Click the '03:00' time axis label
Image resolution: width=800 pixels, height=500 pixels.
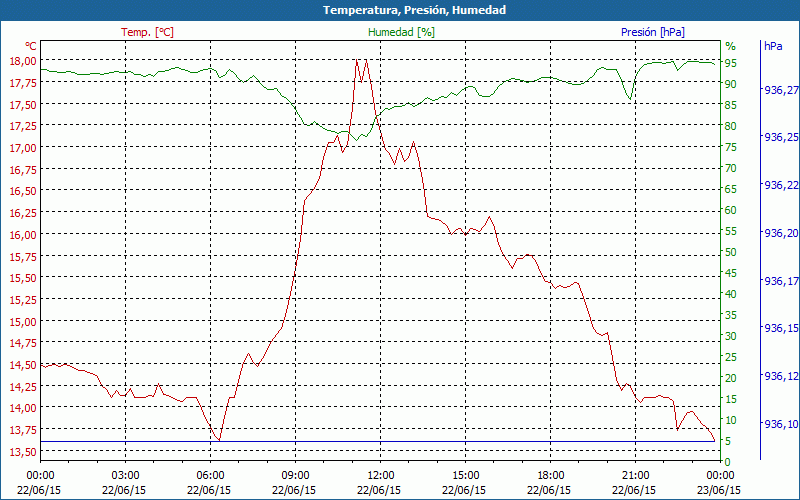pyautogui.click(x=126, y=476)
